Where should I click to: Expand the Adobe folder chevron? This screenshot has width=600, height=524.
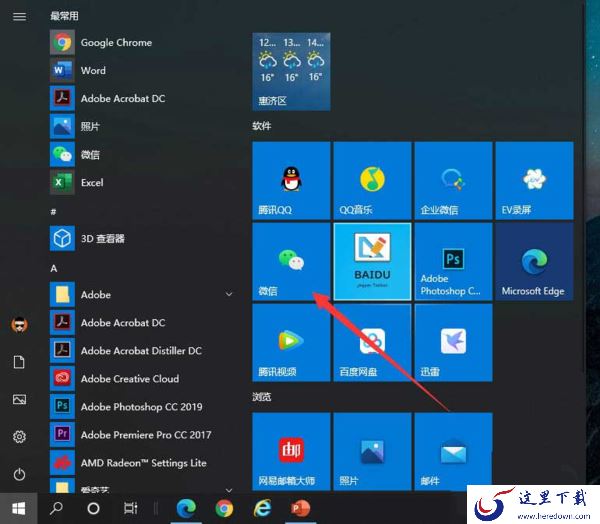pyautogui.click(x=229, y=294)
